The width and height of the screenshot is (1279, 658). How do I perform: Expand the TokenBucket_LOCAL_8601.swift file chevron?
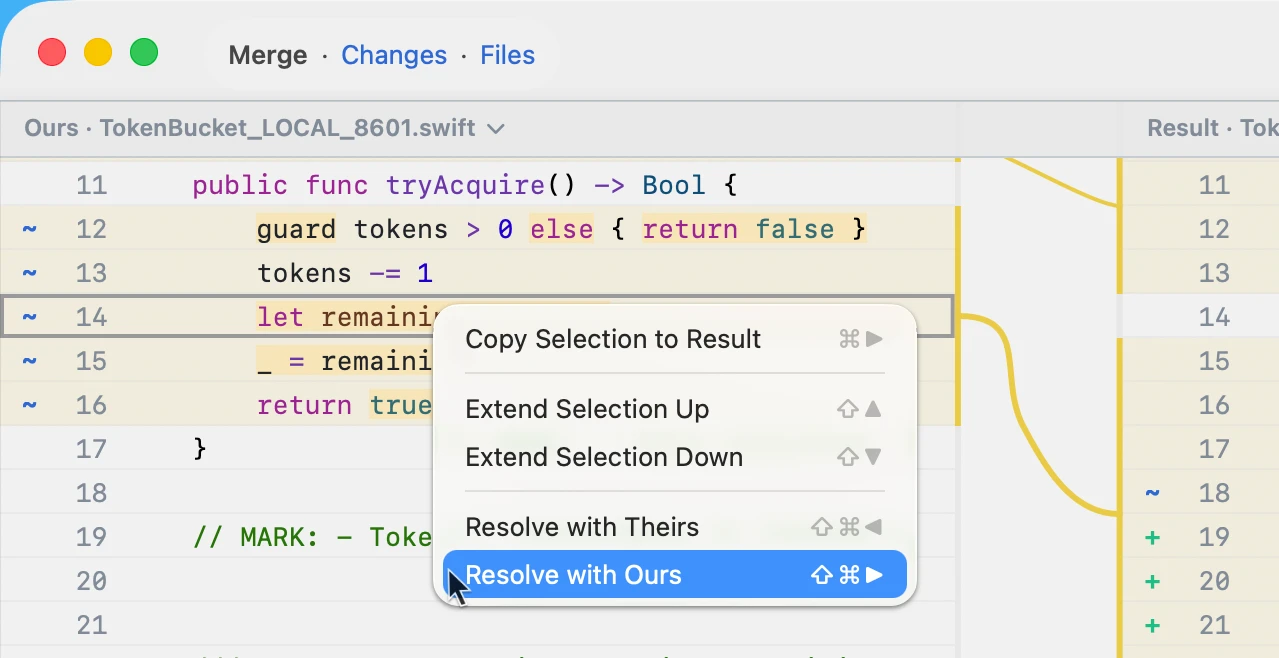pyautogui.click(x=496, y=128)
